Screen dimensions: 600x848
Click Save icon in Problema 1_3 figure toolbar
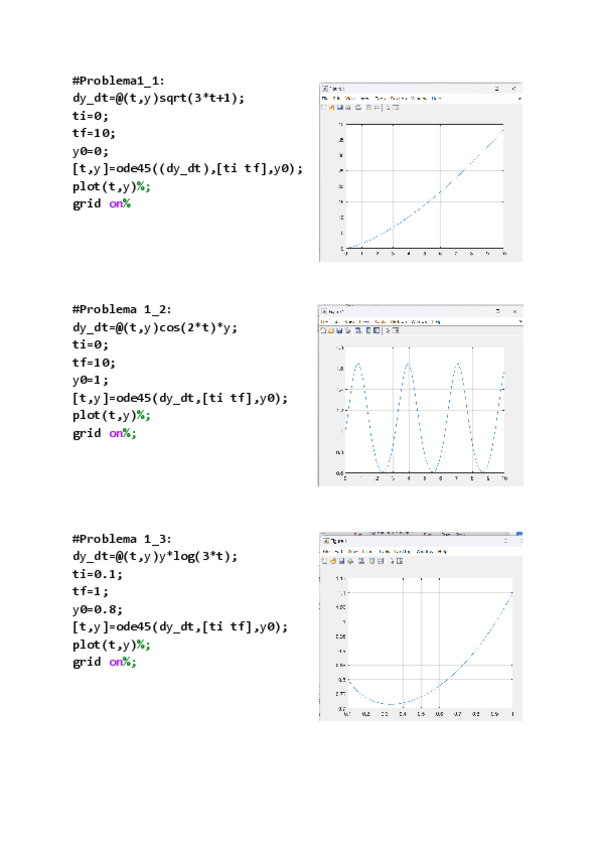point(340,561)
